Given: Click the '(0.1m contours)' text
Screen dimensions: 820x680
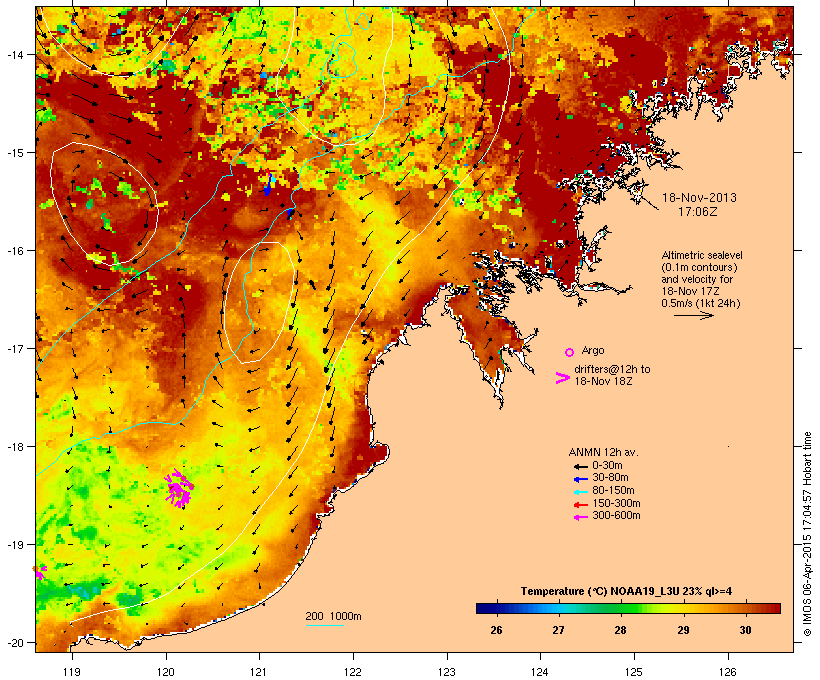Looking at the screenshot, I should pos(699,267).
